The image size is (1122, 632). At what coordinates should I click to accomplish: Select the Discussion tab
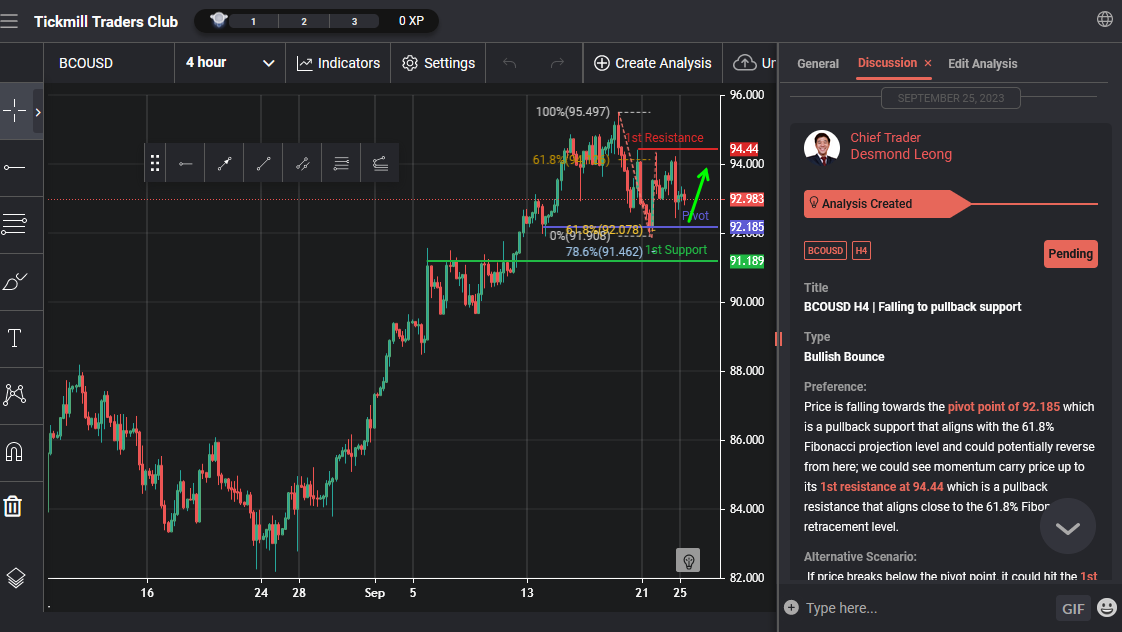(x=887, y=63)
